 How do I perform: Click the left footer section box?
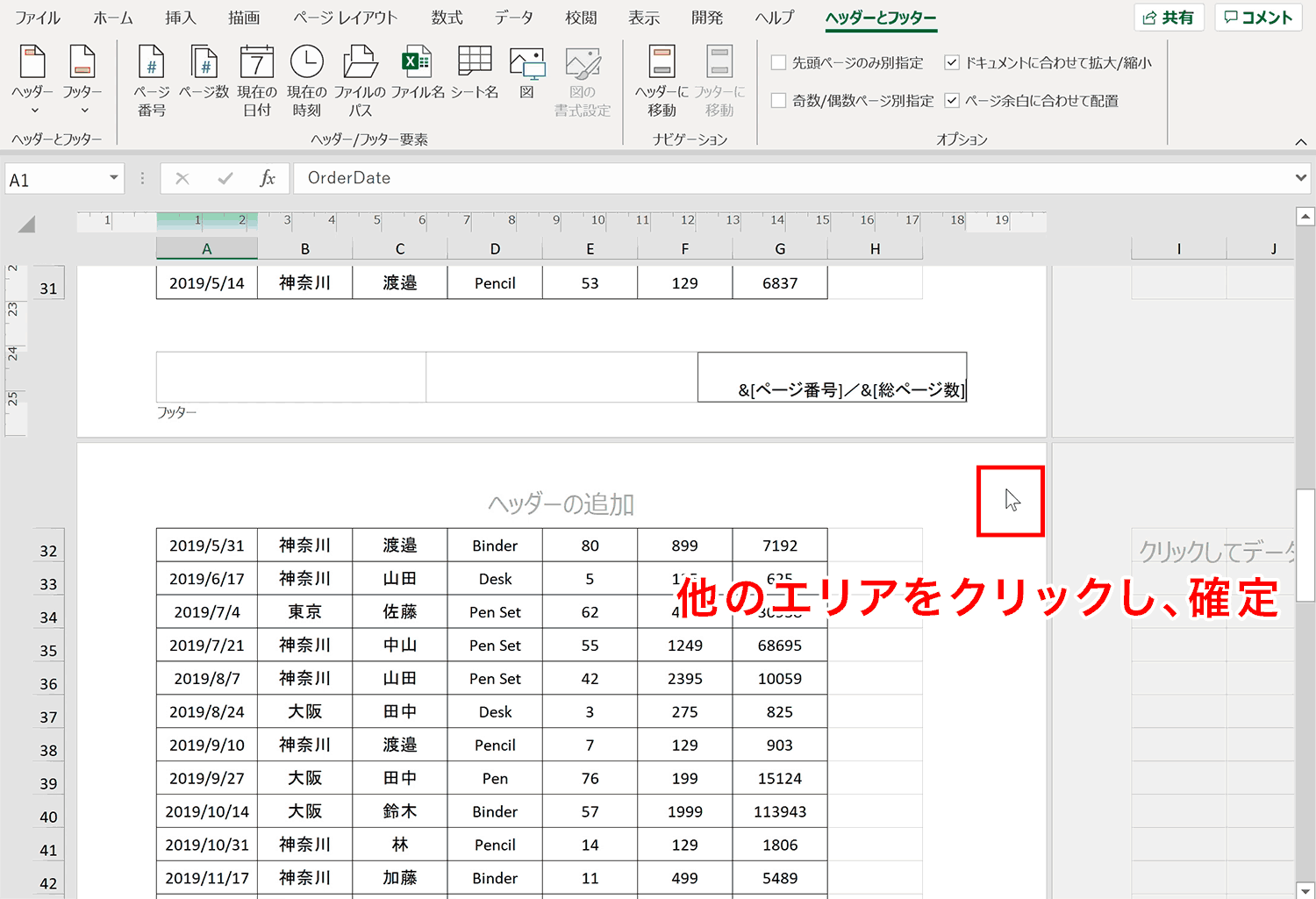coord(291,377)
